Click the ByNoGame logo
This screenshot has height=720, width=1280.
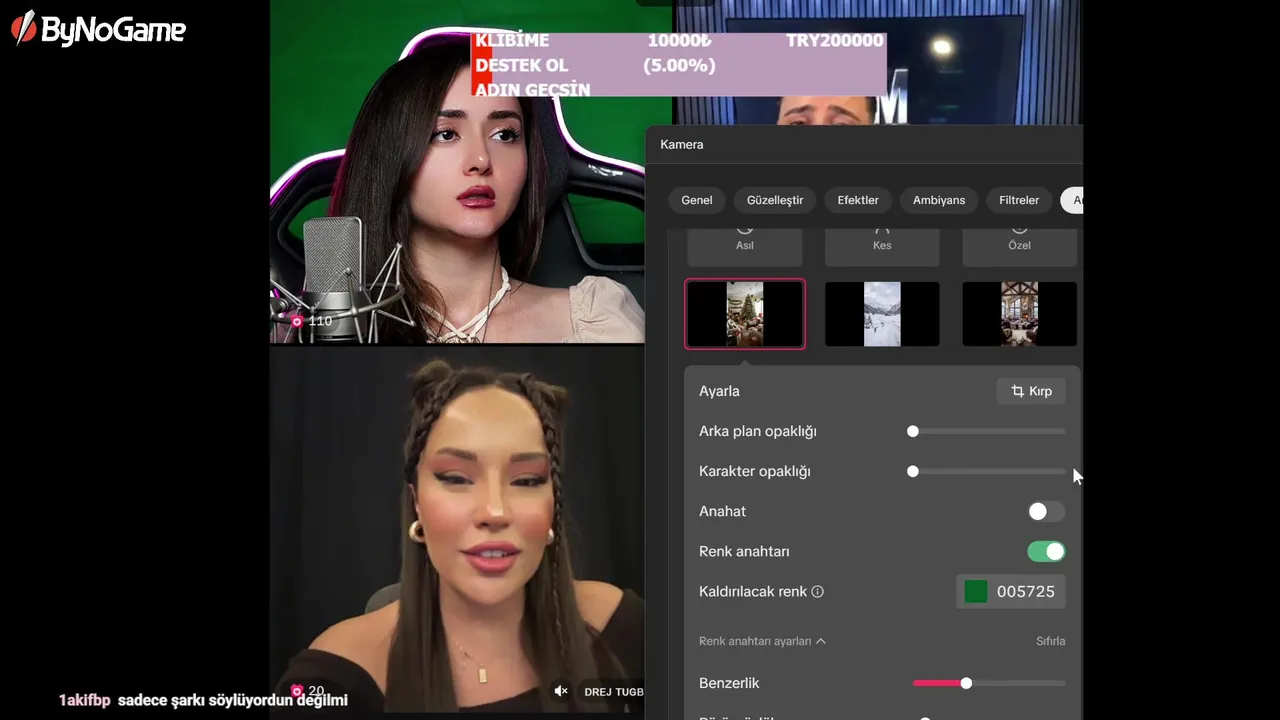tap(99, 29)
